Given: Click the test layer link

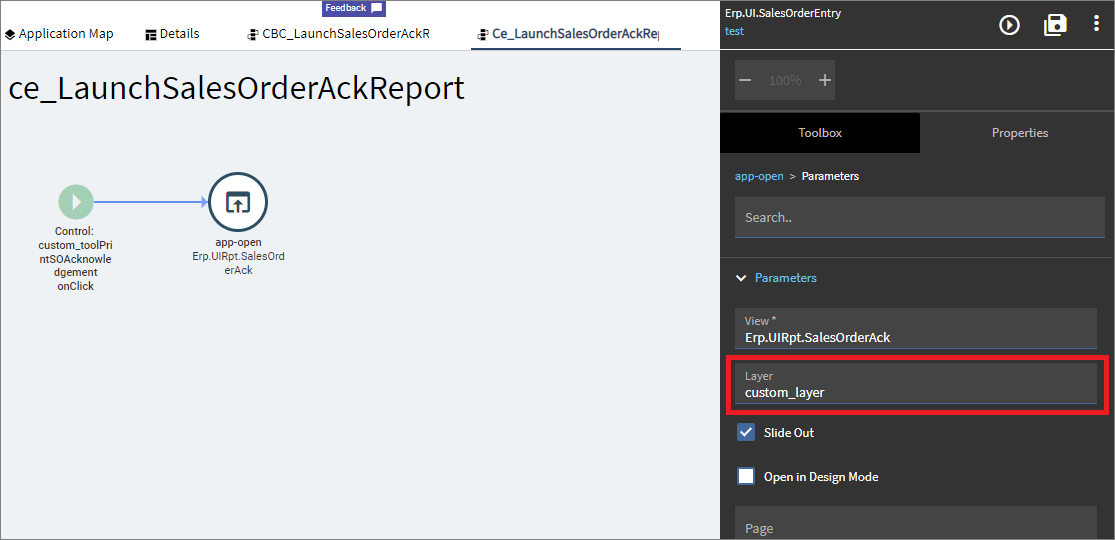Looking at the screenshot, I should point(734,31).
